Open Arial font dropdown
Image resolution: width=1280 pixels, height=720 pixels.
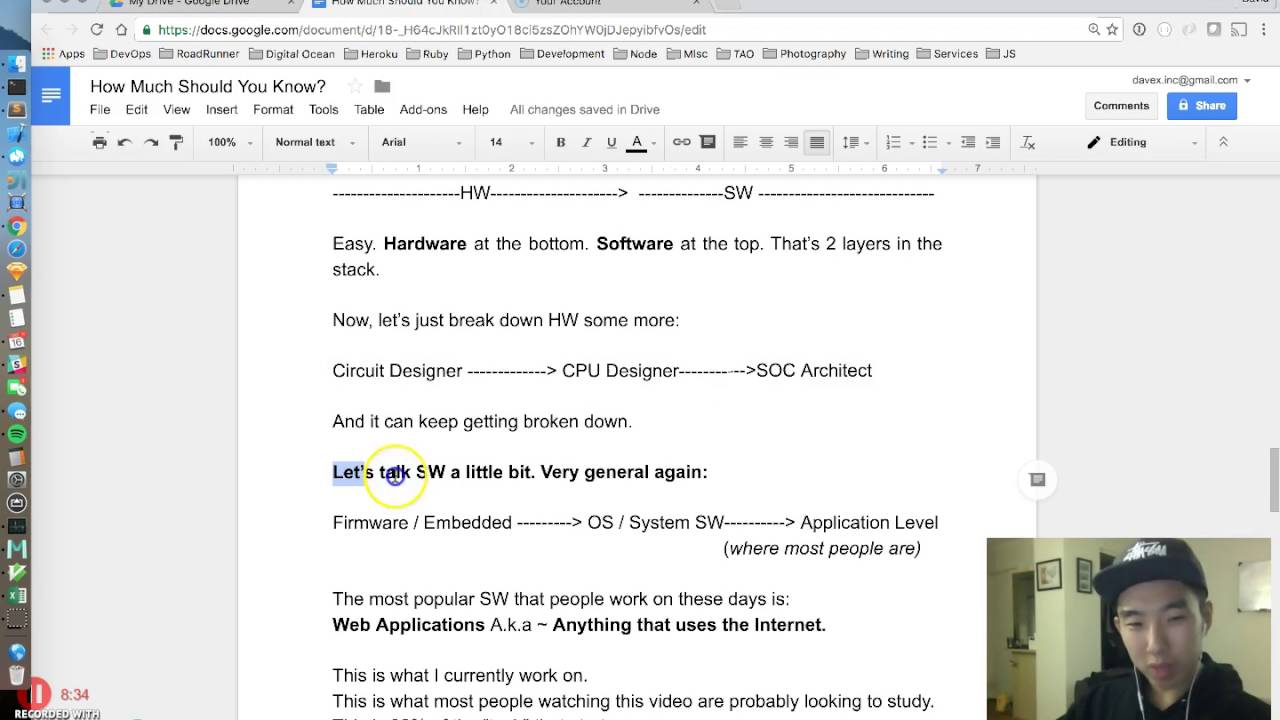tap(421, 142)
